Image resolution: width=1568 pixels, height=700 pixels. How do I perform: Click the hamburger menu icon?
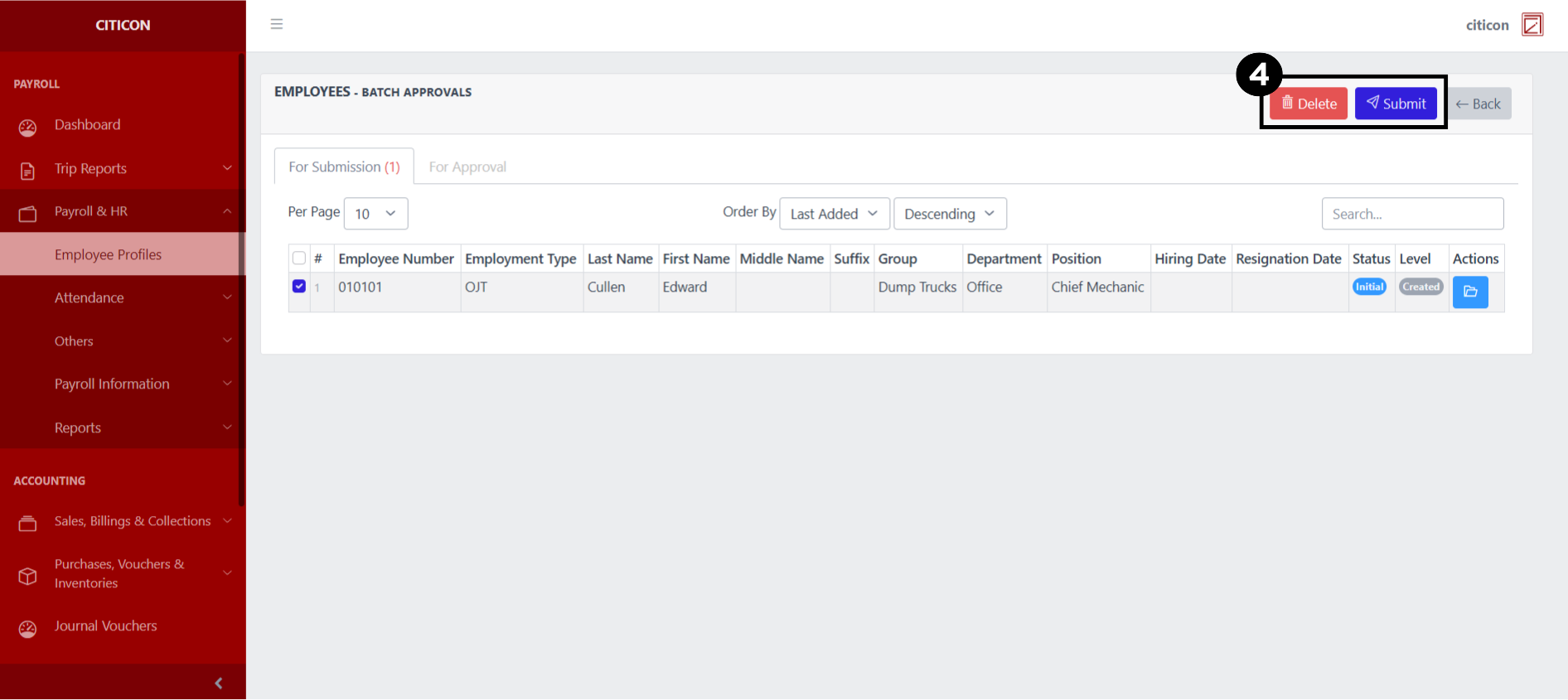[277, 24]
